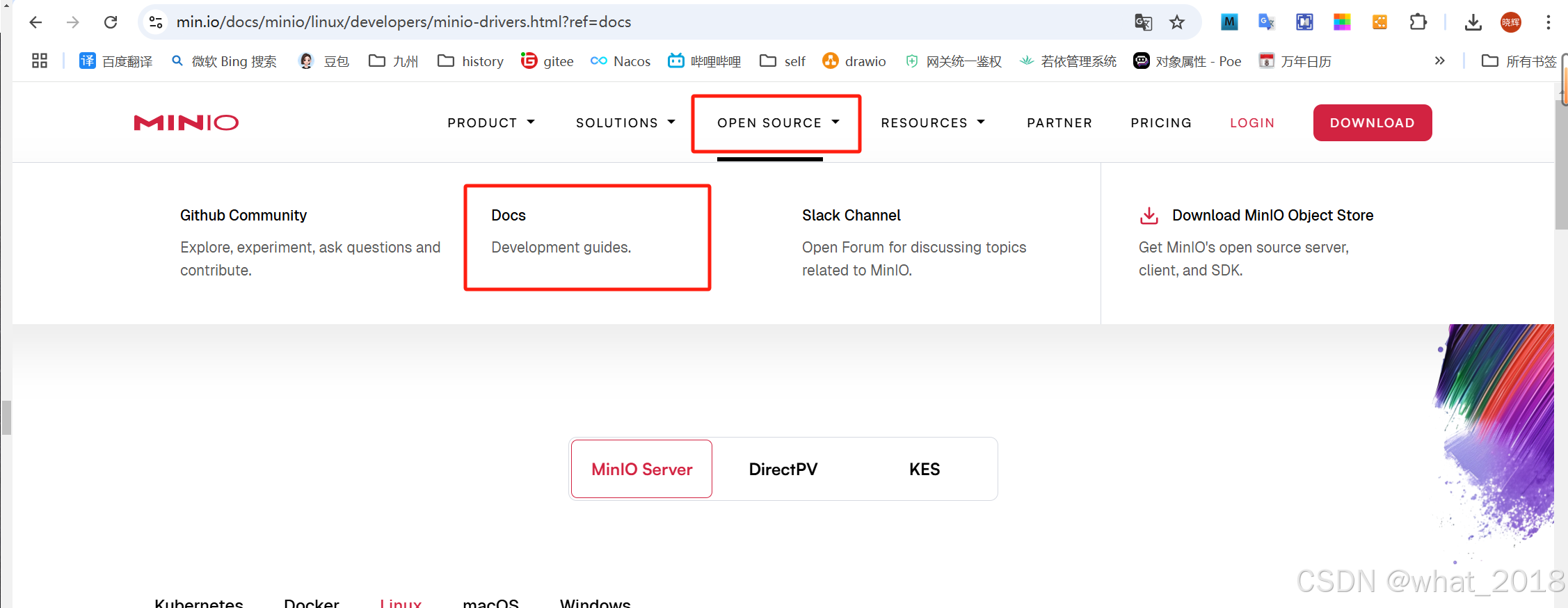The height and width of the screenshot is (608, 1568).
Task: Open the PRICING menu item
Action: tap(1160, 123)
